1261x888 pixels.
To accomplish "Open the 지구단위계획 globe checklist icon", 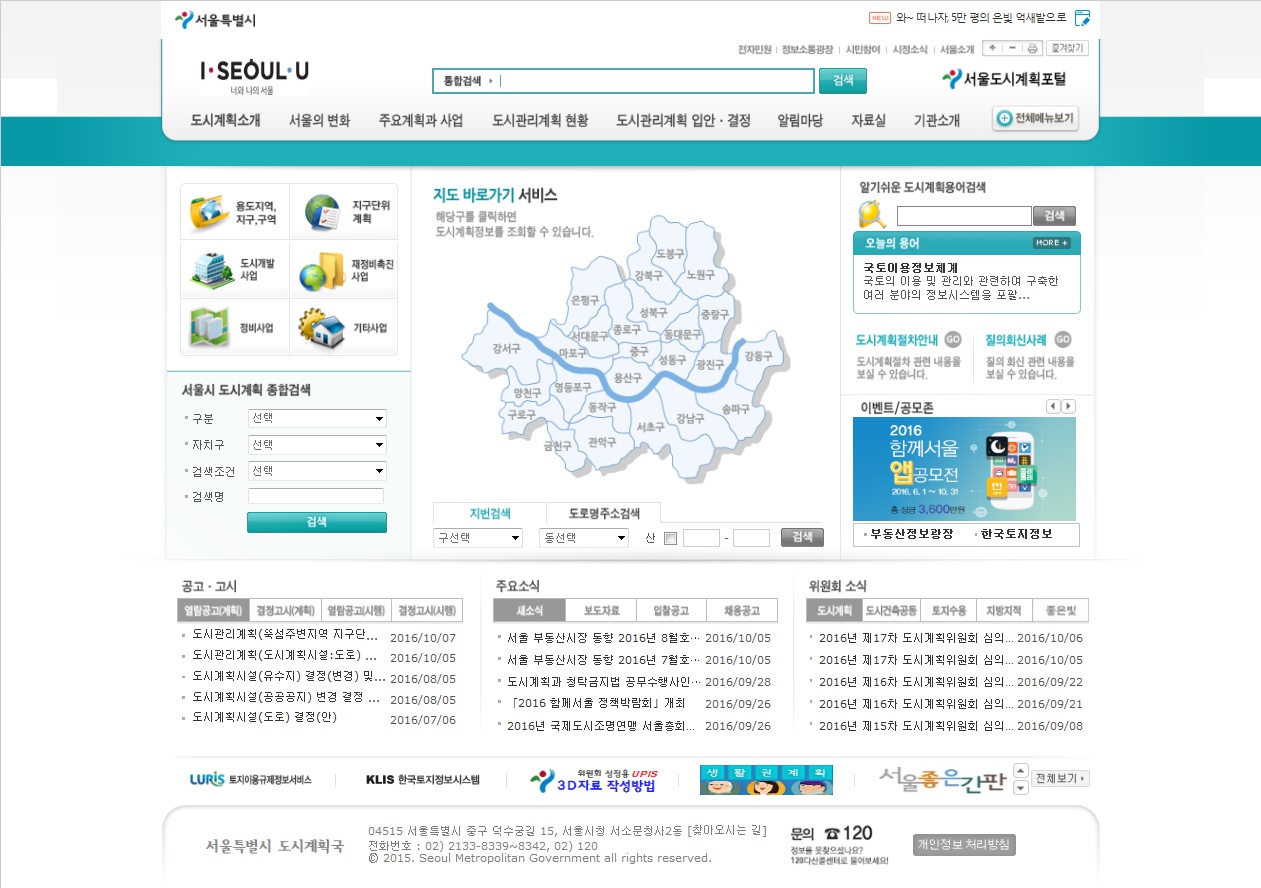I will 322,211.
